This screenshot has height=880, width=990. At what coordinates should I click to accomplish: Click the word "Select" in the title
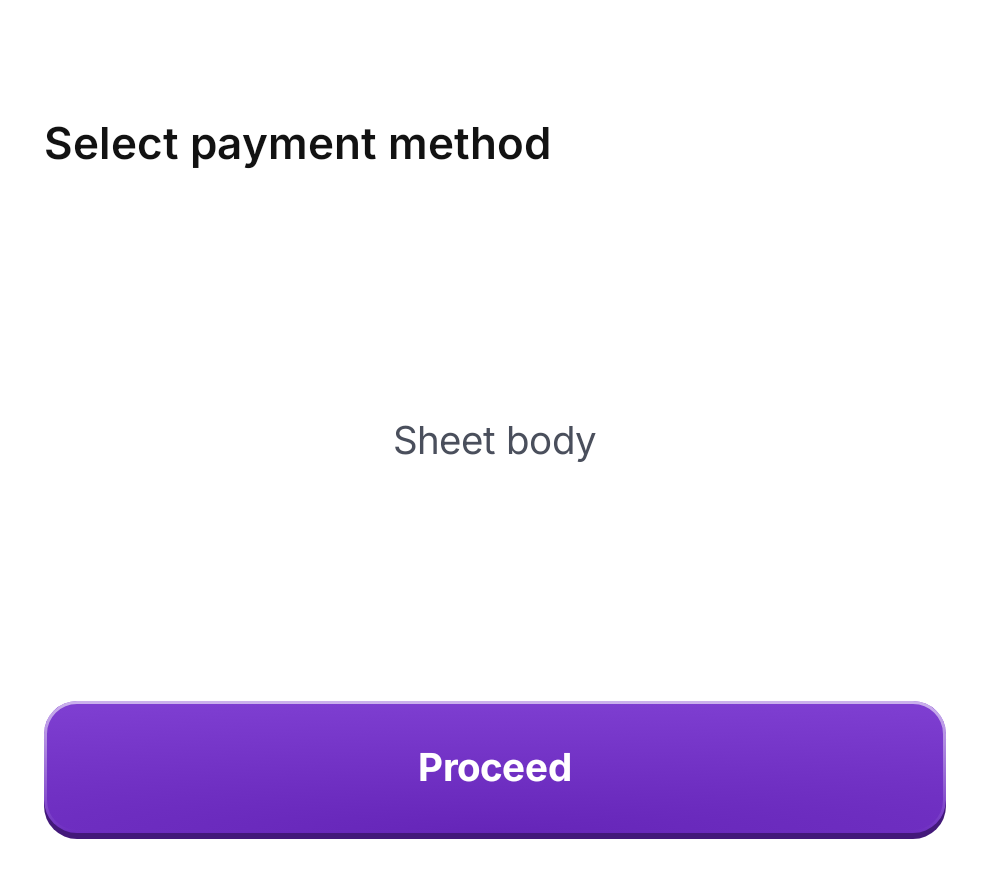tap(112, 143)
